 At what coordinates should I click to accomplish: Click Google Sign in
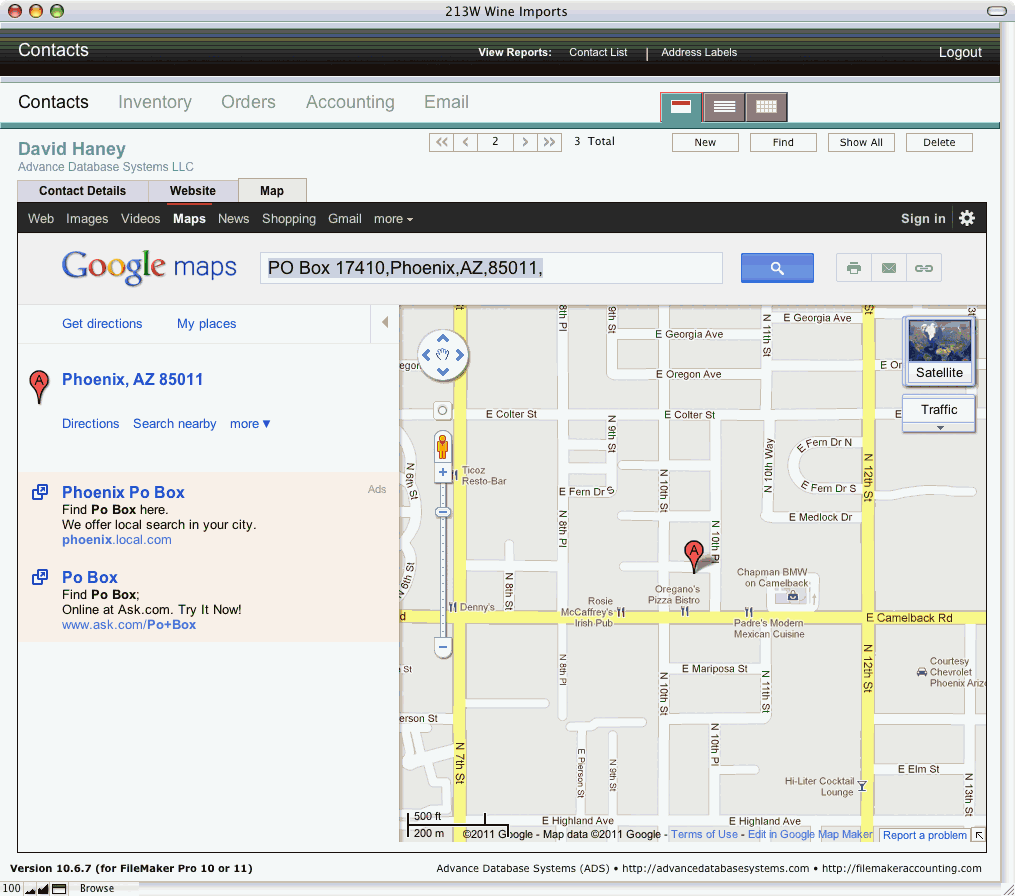[923, 219]
